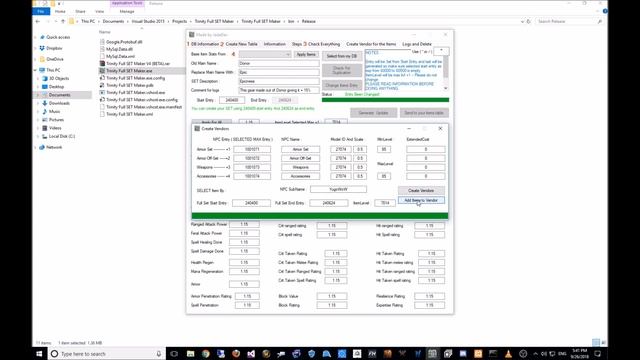Expand Network tree node
Viewport: 640px width, 360px height.
point(36,147)
